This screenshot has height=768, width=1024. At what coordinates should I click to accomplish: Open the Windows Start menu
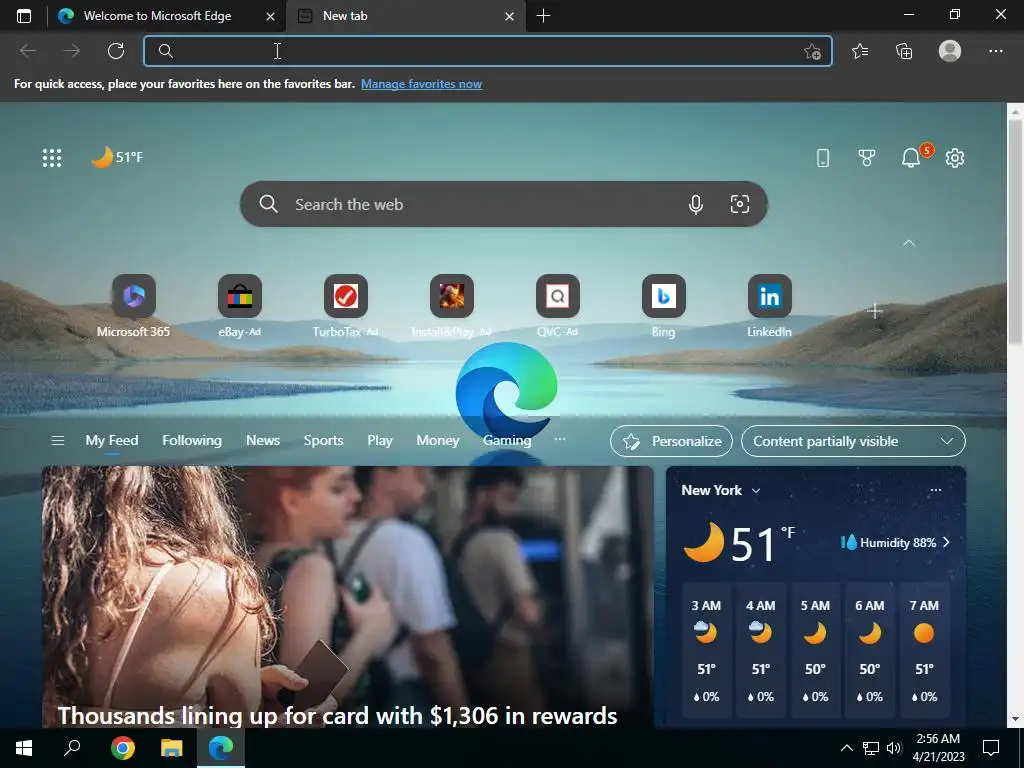pos(24,748)
